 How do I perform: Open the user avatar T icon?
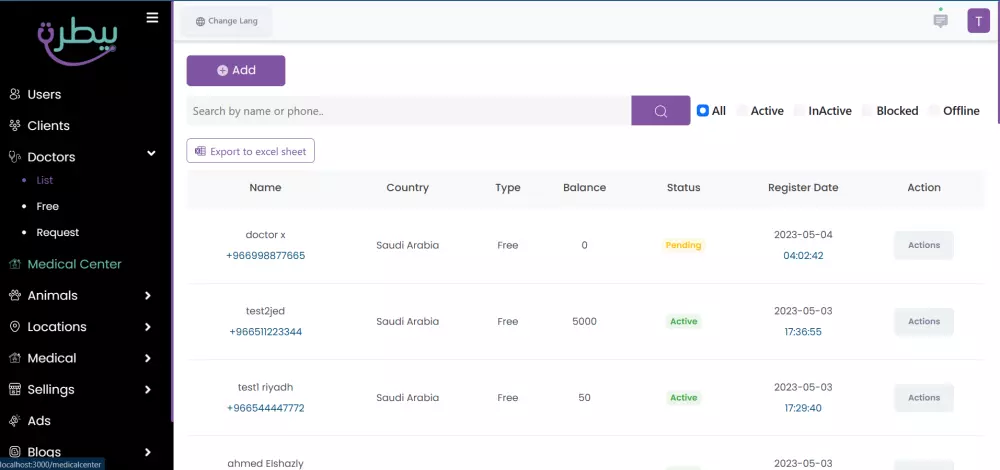pos(978,21)
